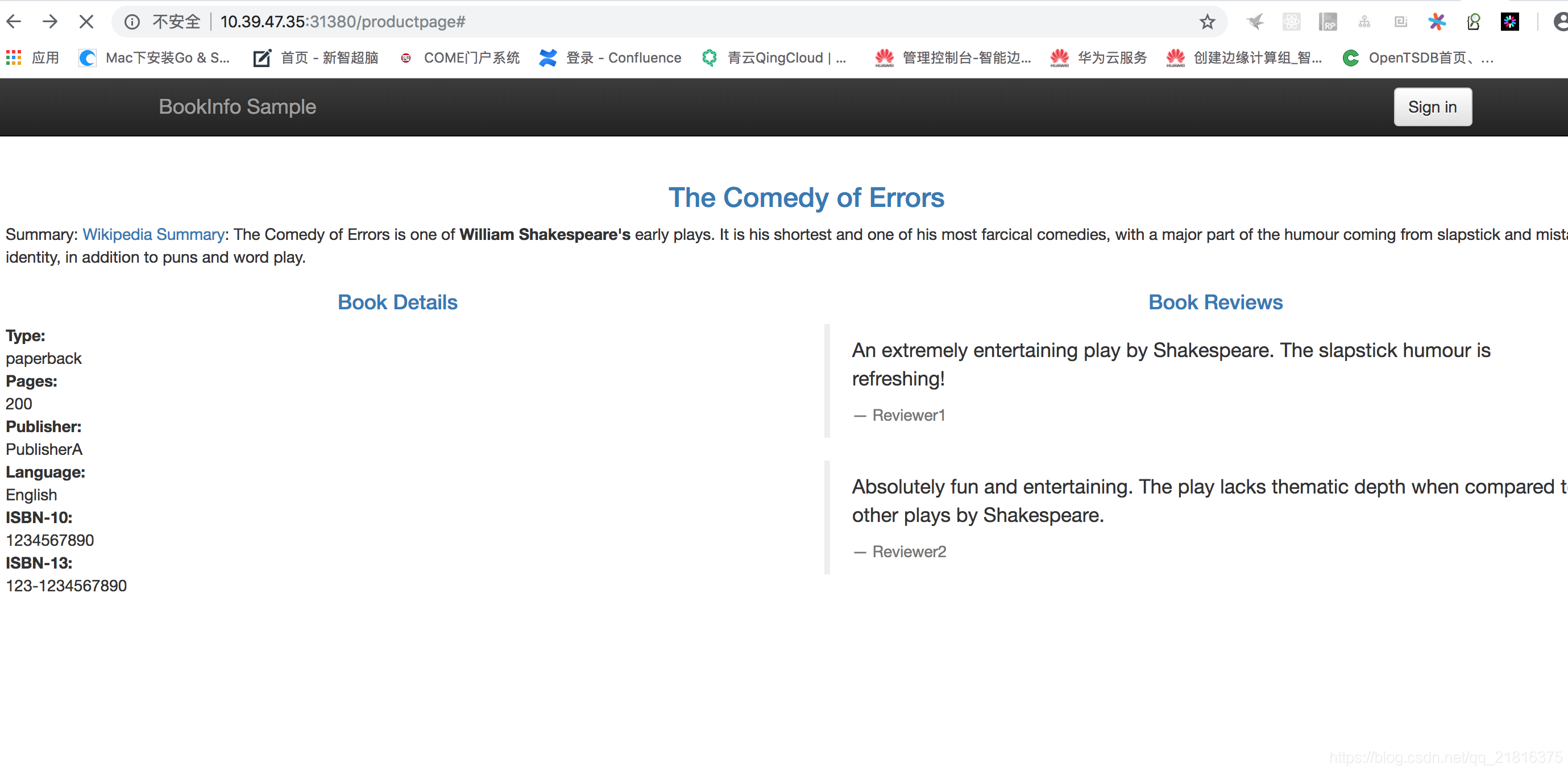Viewport: 1568px width, 771px height.
Task: Open the sitemap tree extension icon
Action: coord(1364,23)
